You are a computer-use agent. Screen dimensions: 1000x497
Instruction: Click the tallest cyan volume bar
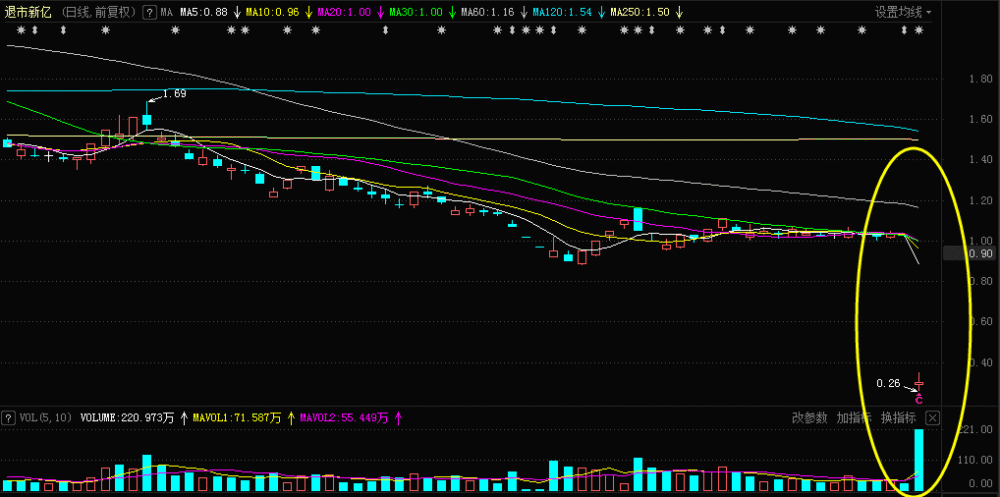[x=919, y=460]
